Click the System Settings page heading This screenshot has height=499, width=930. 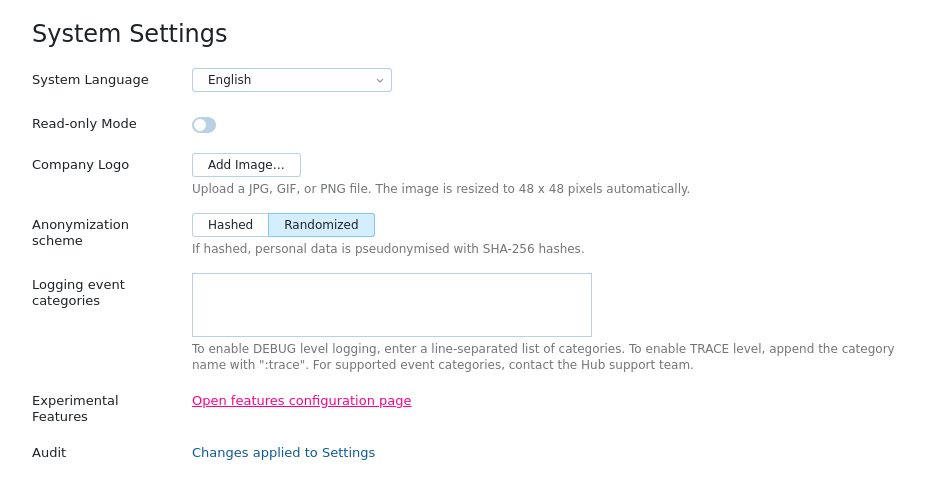click(x=129, y=34)
